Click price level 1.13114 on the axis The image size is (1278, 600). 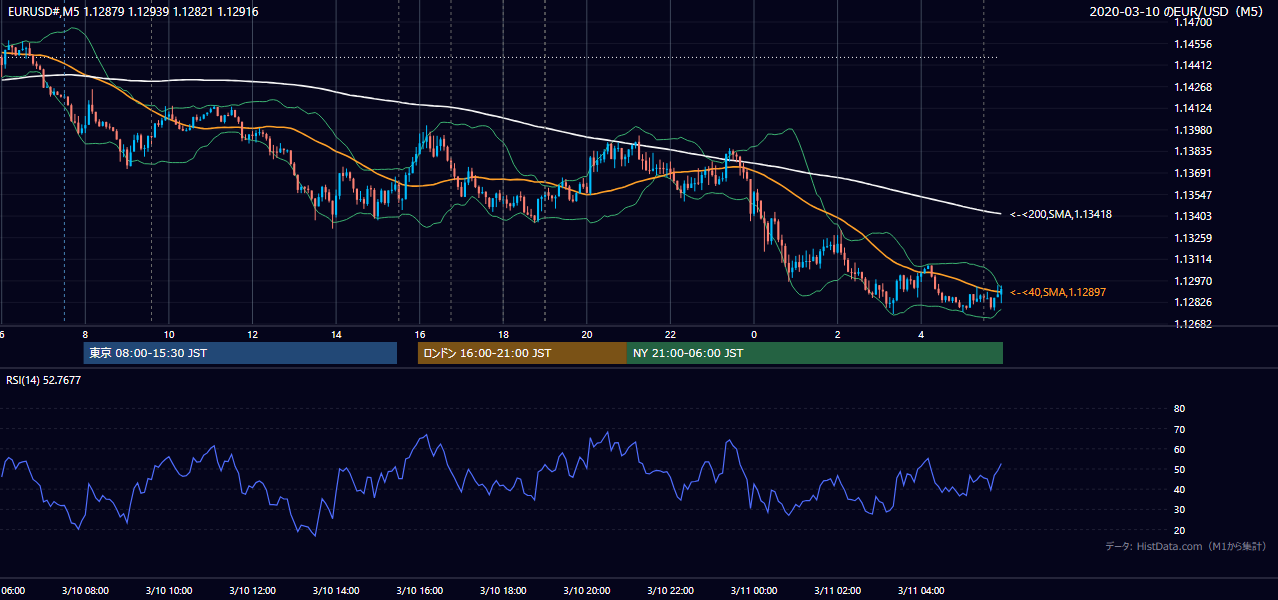(x=1193, y=259)
